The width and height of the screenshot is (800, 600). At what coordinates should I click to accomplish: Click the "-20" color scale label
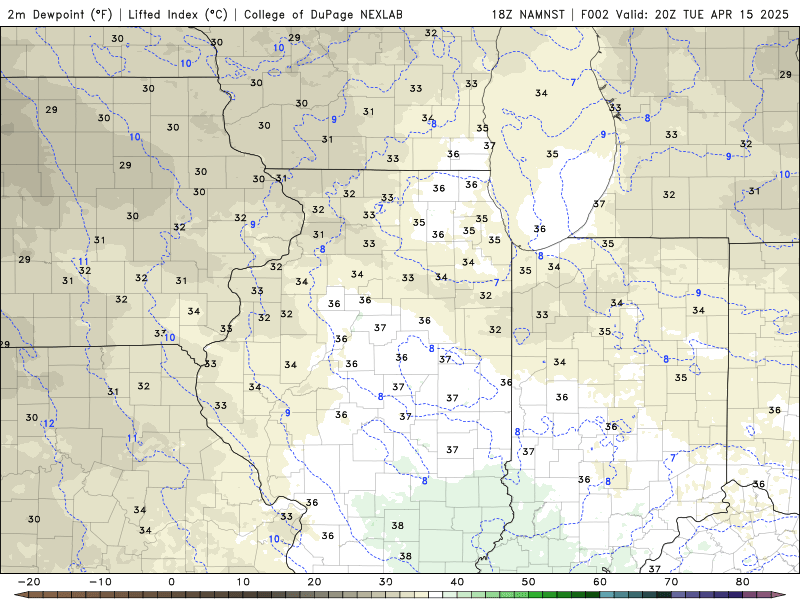[29, 582]
